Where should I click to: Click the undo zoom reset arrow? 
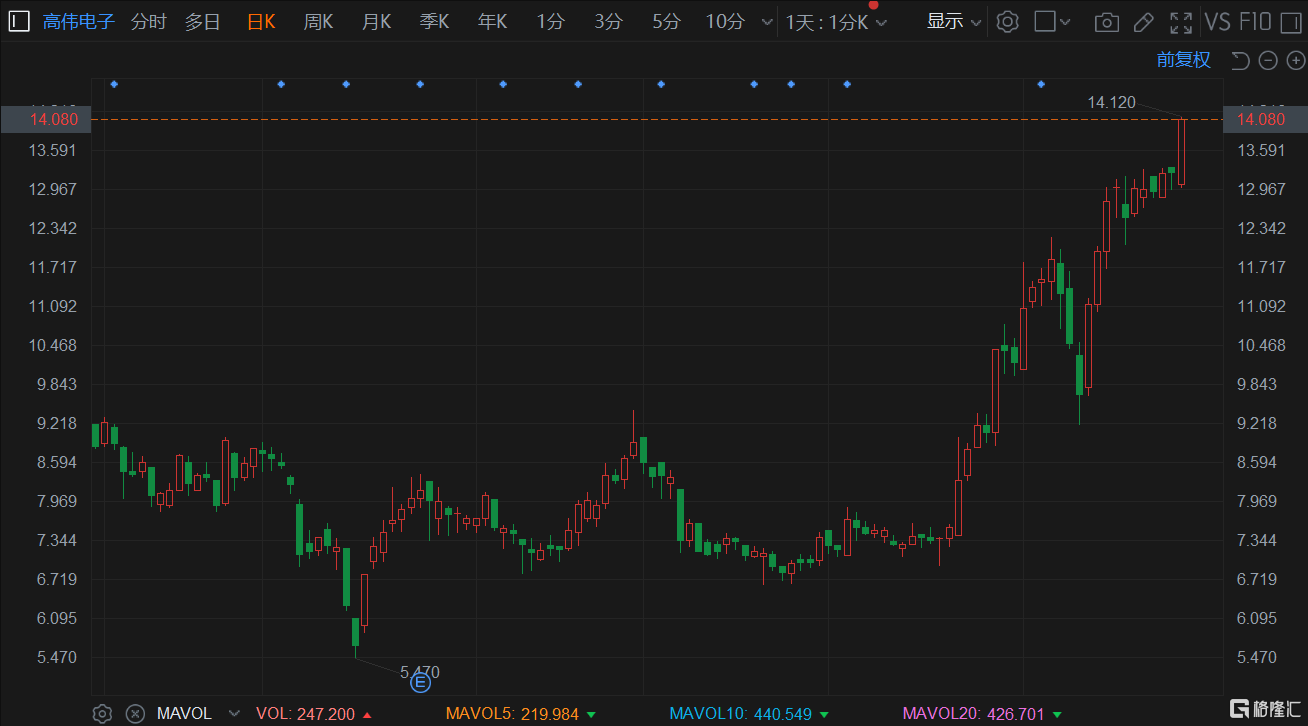coord(1240,61)
